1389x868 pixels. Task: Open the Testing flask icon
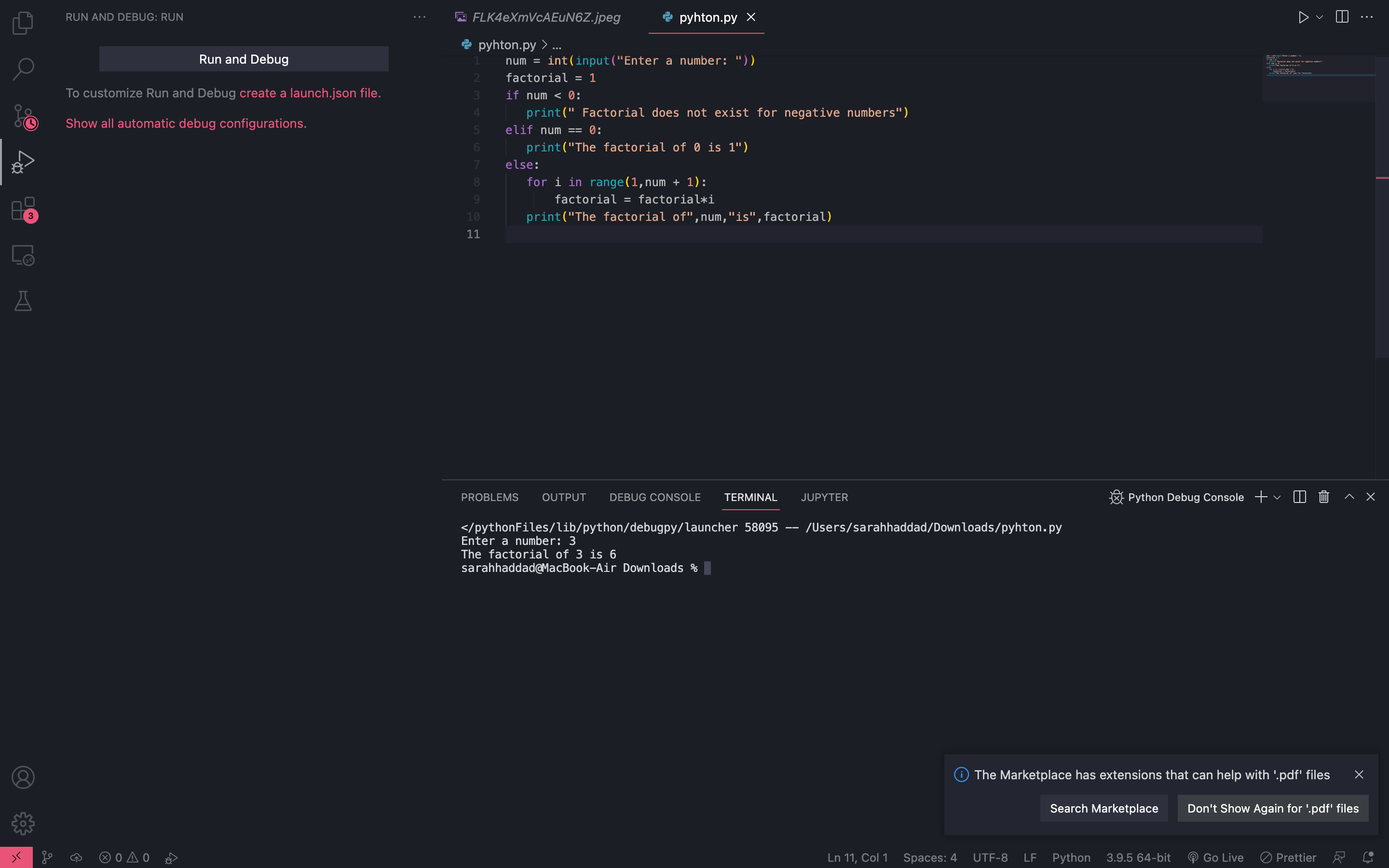pyautogui.click(x=23, y=301)
